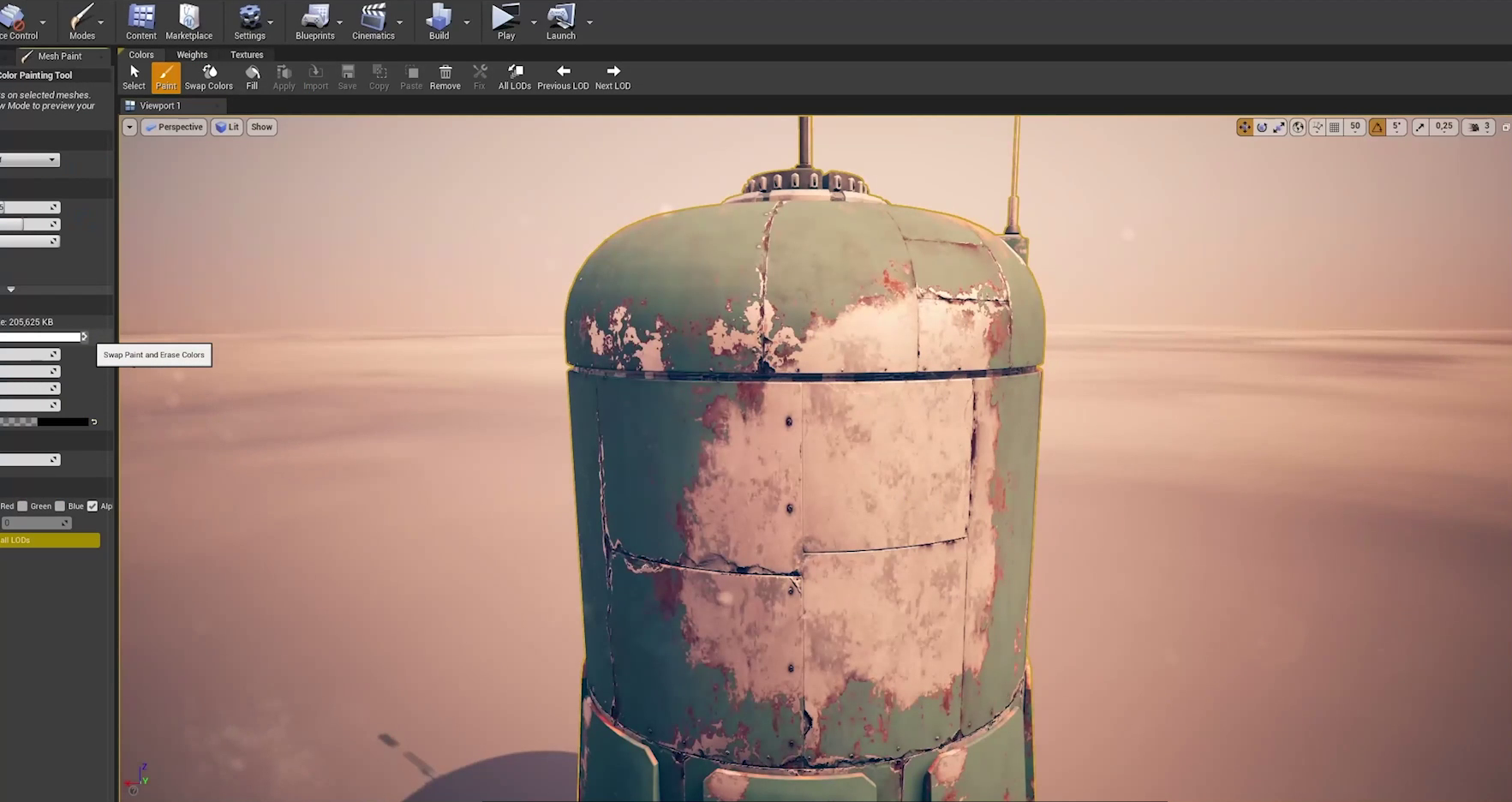Enable the Blue channel checkbox

click(x=60, y=506)
